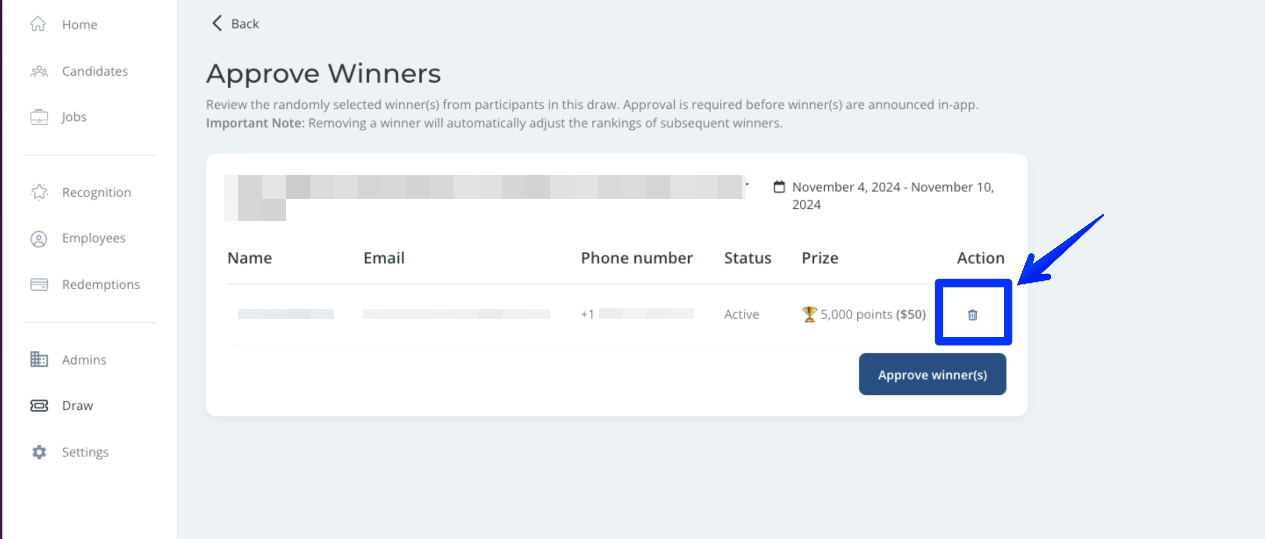1265x539 pixels.
Task: Click the Draw ticket icon
Action: 39,406
